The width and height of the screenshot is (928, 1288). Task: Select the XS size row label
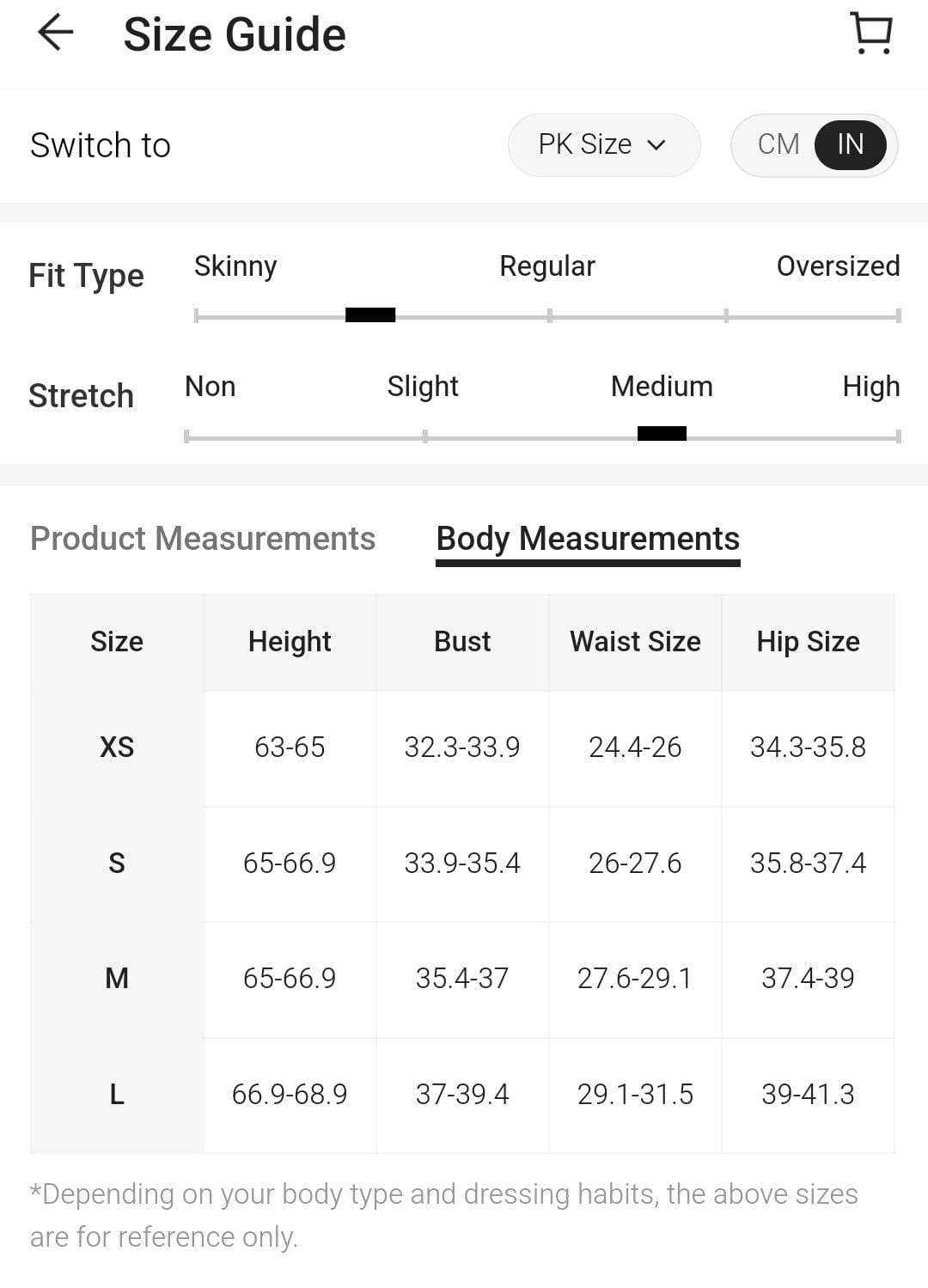pyautogui.click(x=117, y=748)
